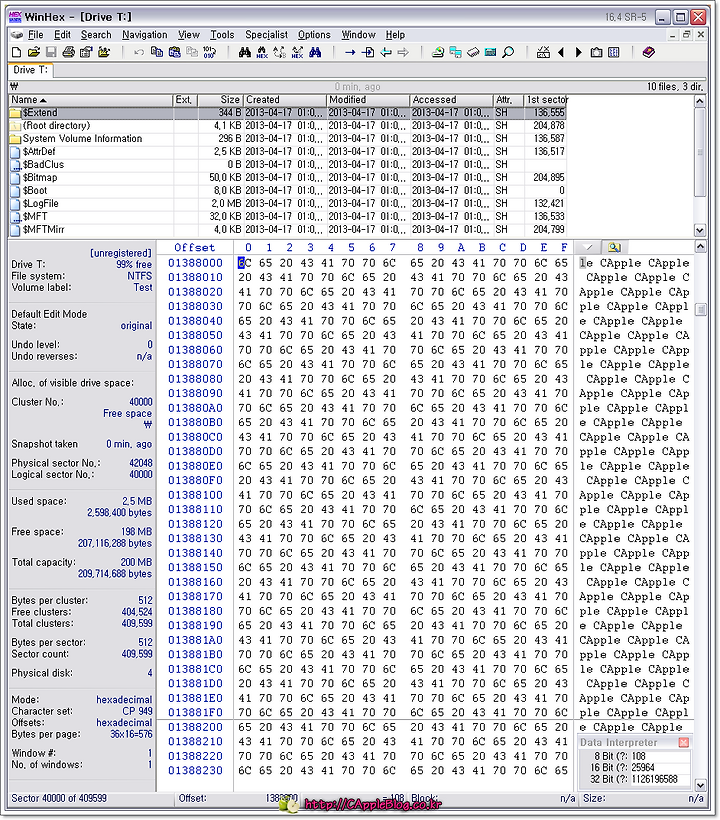Click the magnifying glass toolbar icon
The width and height of the screenshot is (720, 820).
tap(508, 52)
